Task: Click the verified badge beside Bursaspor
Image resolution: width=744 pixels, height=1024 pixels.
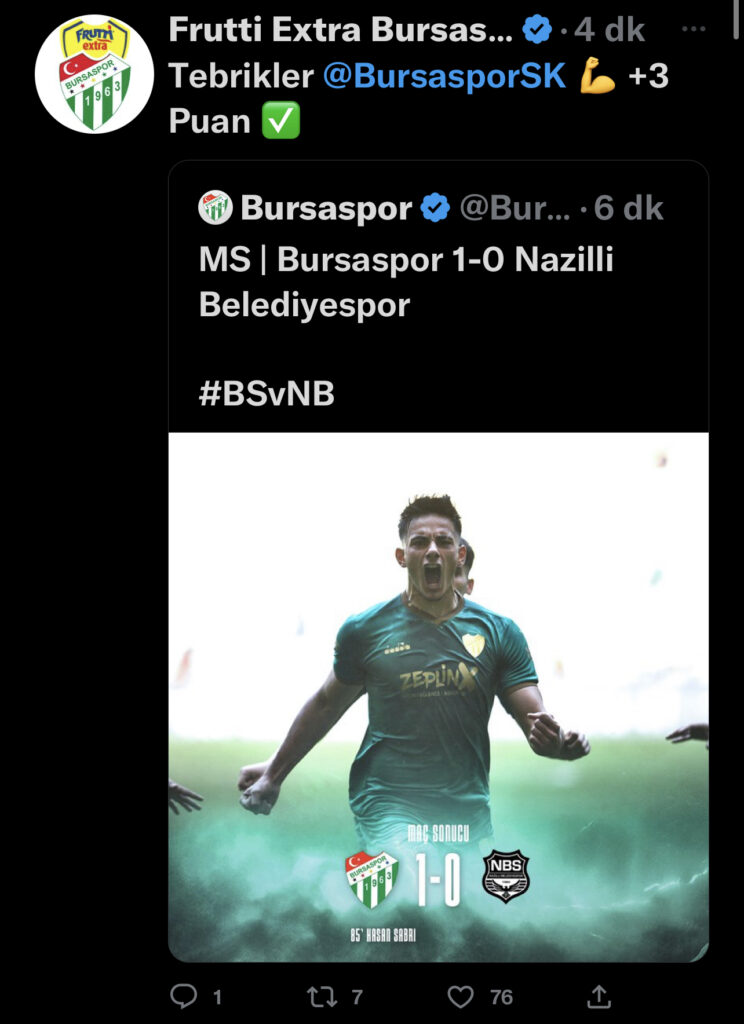Action: [434, 208]
